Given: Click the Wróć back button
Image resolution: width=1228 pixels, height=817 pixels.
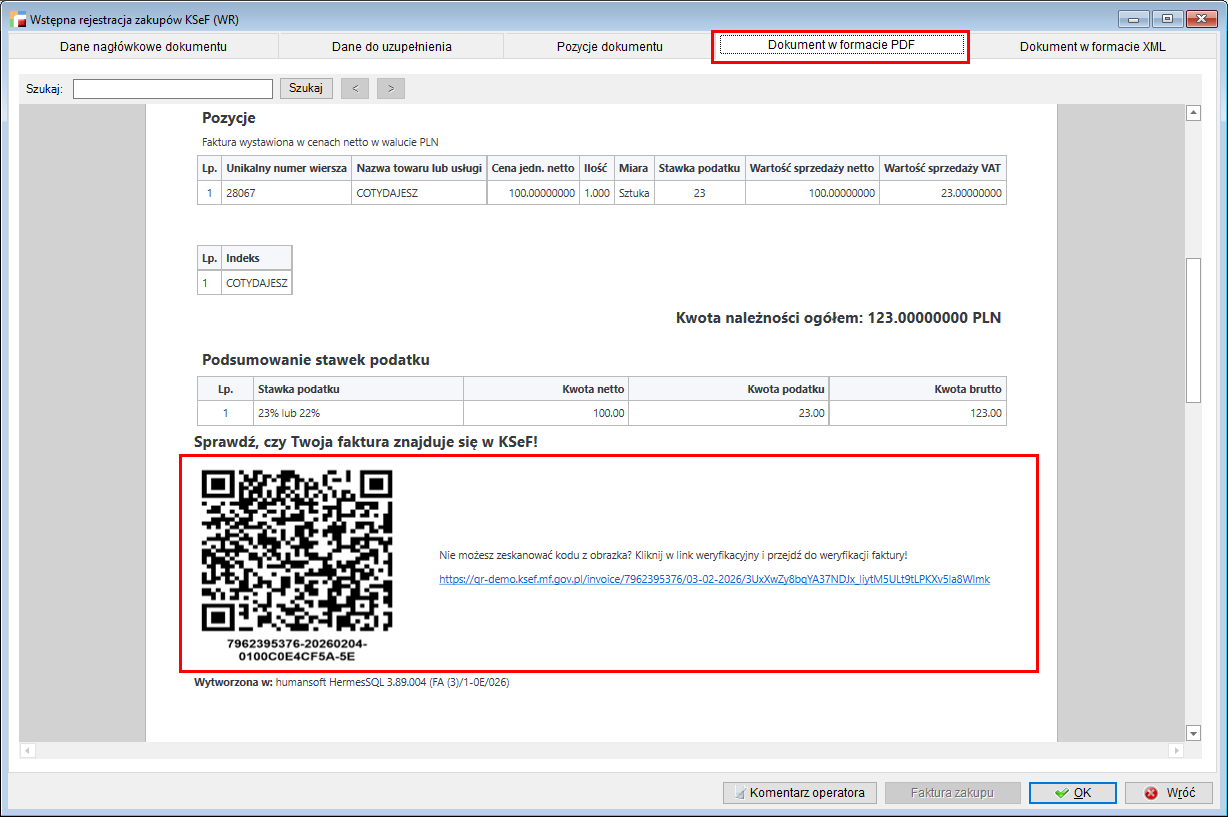Looking at the screenshot, I should tap(1168, 793).
